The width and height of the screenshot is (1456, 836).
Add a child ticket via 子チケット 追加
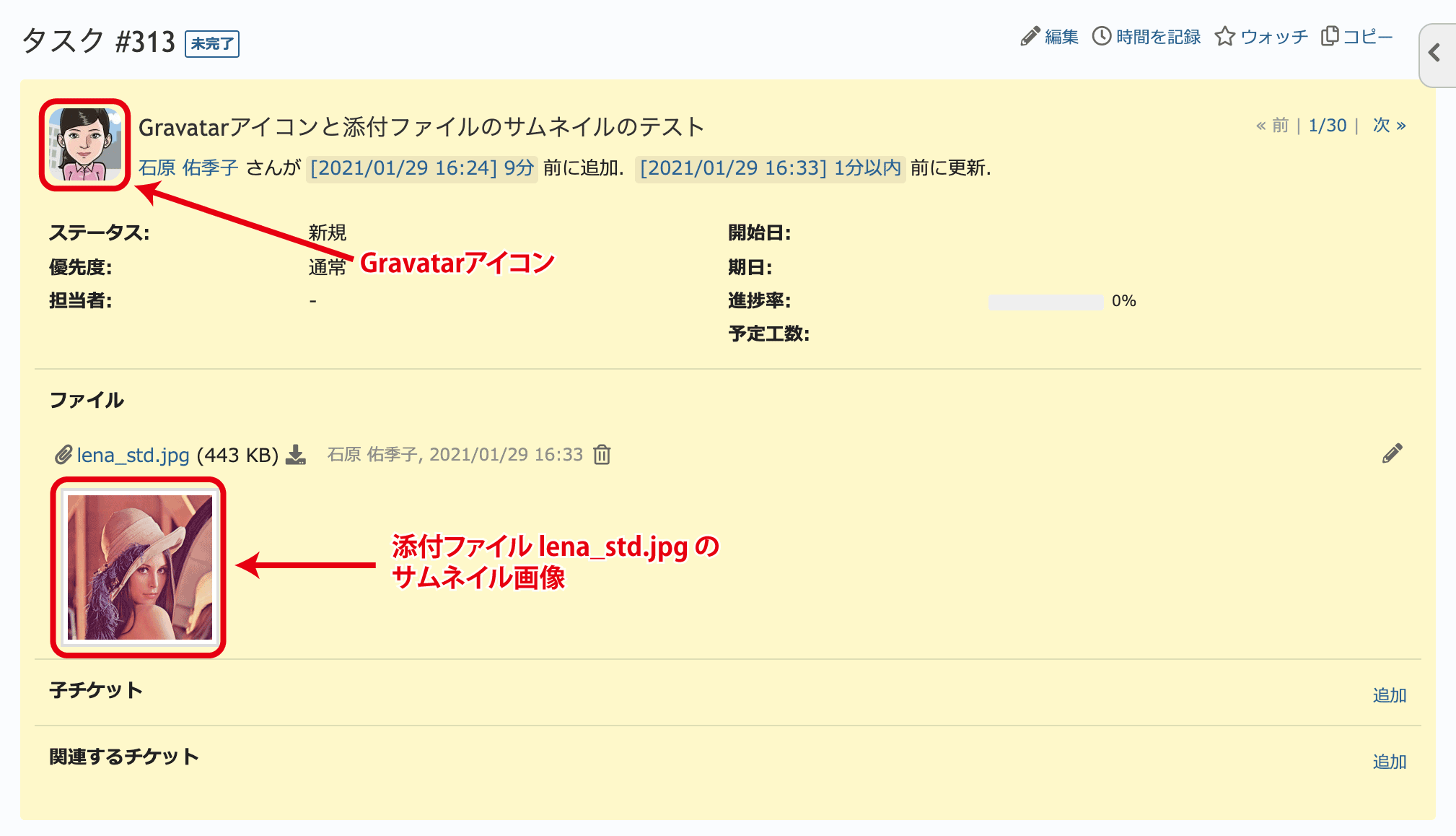click(1390, 695)
